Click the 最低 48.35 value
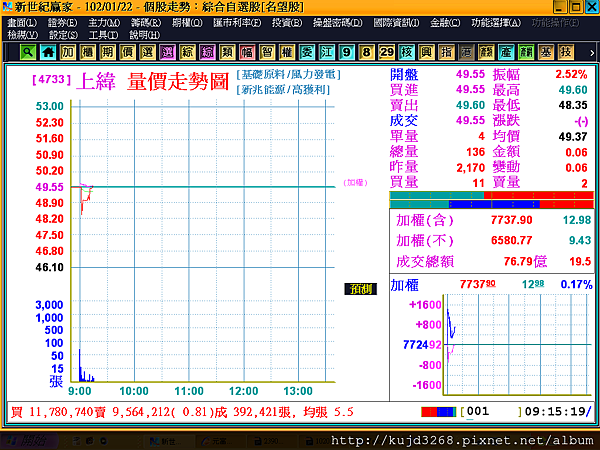The width and height of the screenshot is (600, 450). pyautogui.click(x=573, y=105)
